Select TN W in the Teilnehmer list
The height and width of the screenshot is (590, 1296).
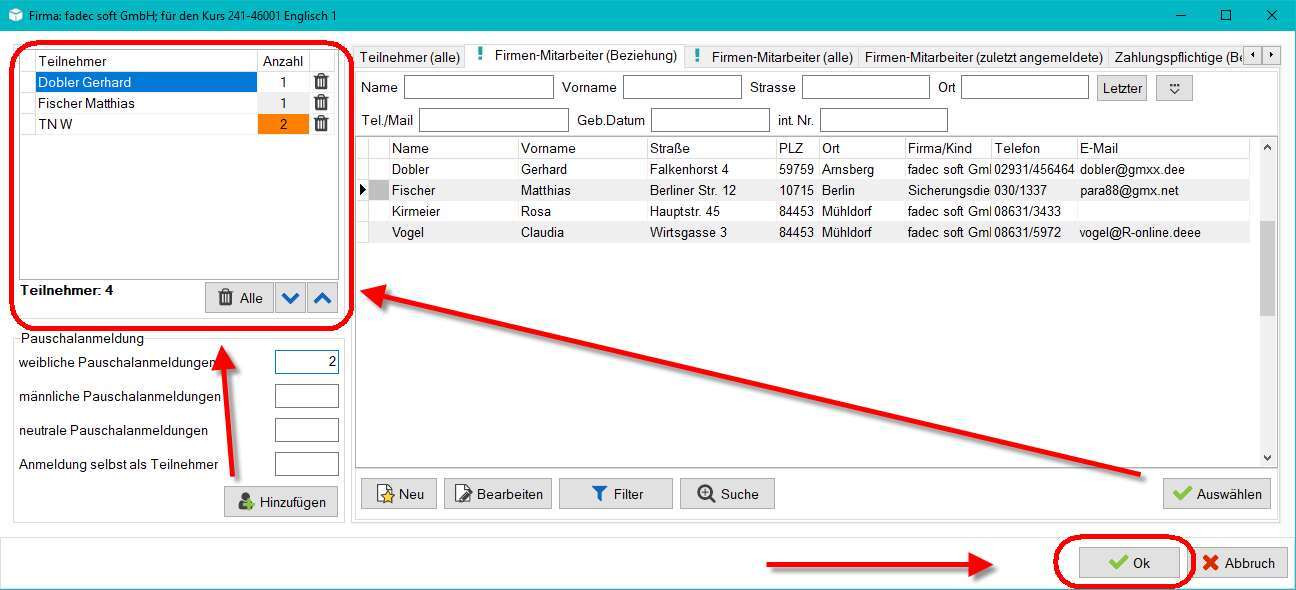[x=146, y=124]
